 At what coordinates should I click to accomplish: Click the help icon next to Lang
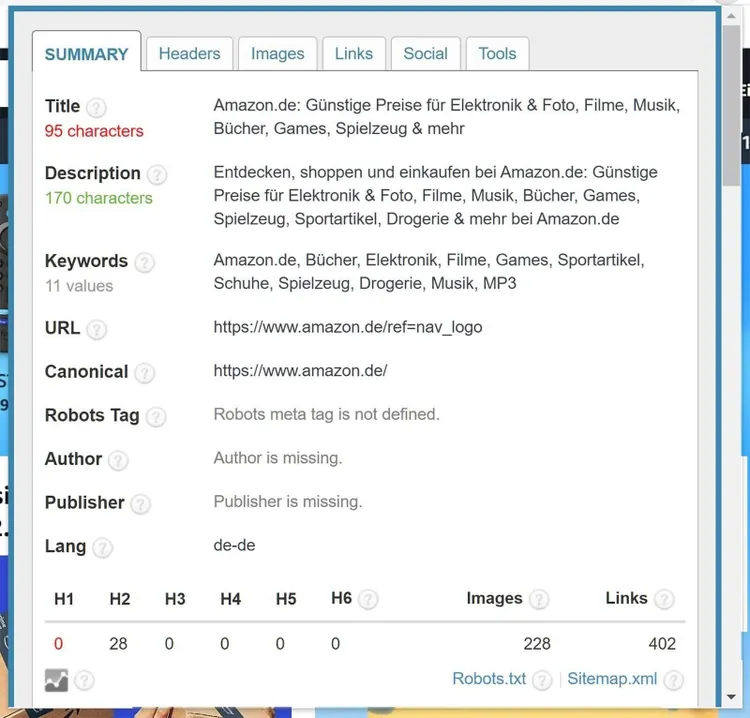pyautogui.click(x=102, y=548)
